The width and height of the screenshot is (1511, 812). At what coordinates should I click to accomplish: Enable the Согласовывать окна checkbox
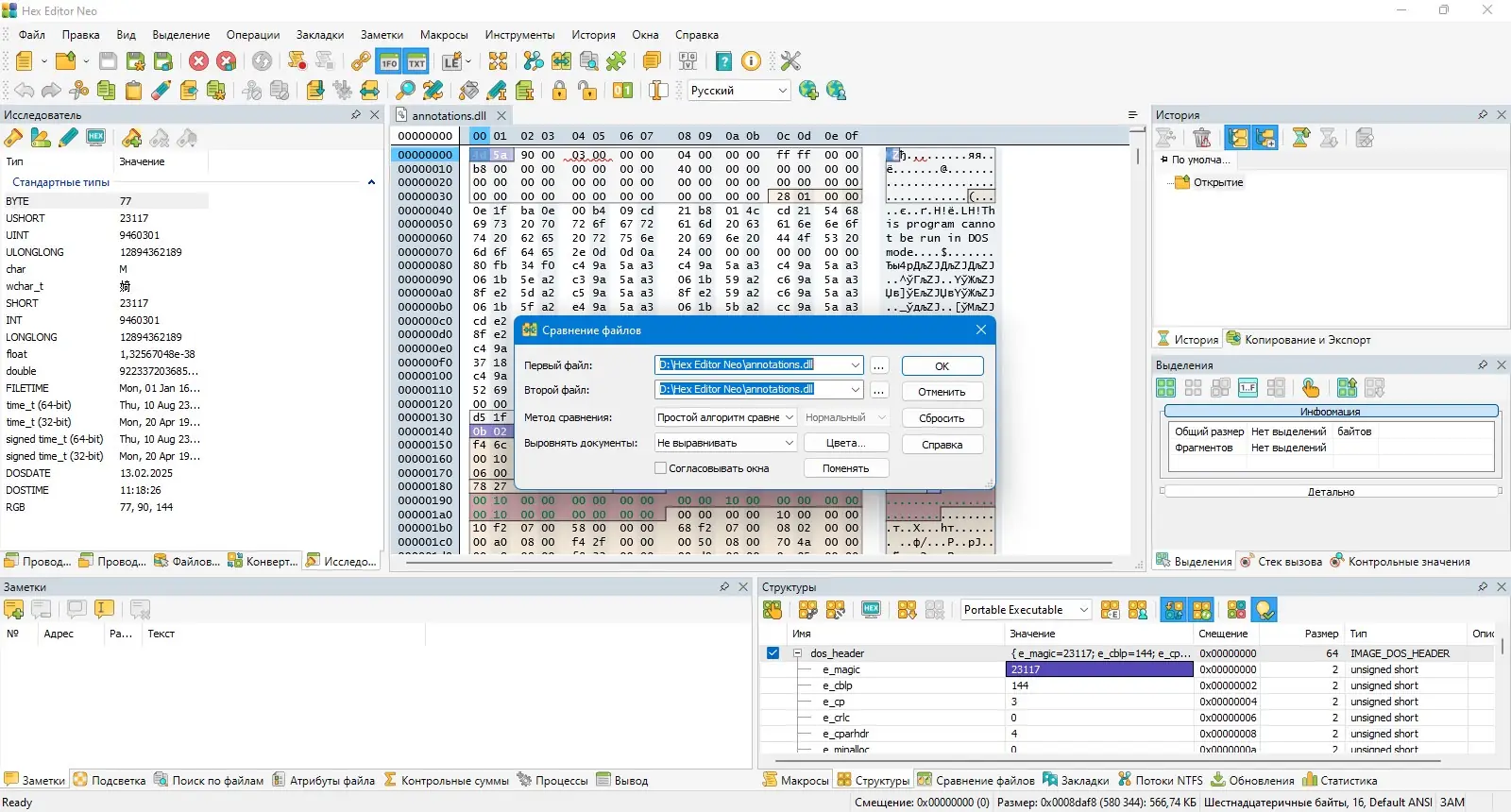click(x=661, y=468)
